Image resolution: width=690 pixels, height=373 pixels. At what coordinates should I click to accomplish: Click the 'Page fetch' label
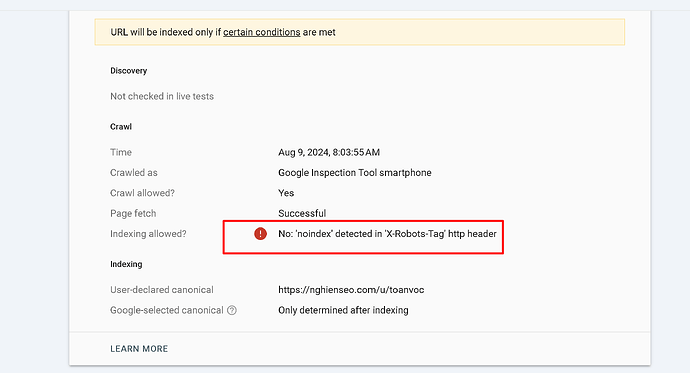(133, 213)
